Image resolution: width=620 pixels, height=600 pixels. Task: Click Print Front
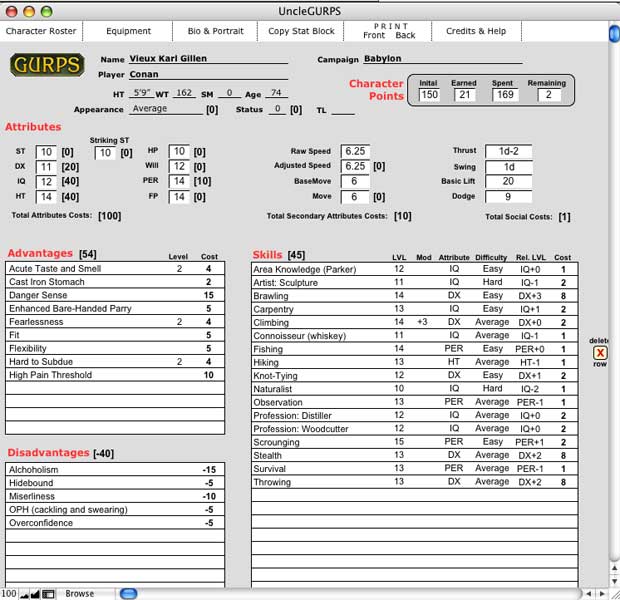click(374, 35)
